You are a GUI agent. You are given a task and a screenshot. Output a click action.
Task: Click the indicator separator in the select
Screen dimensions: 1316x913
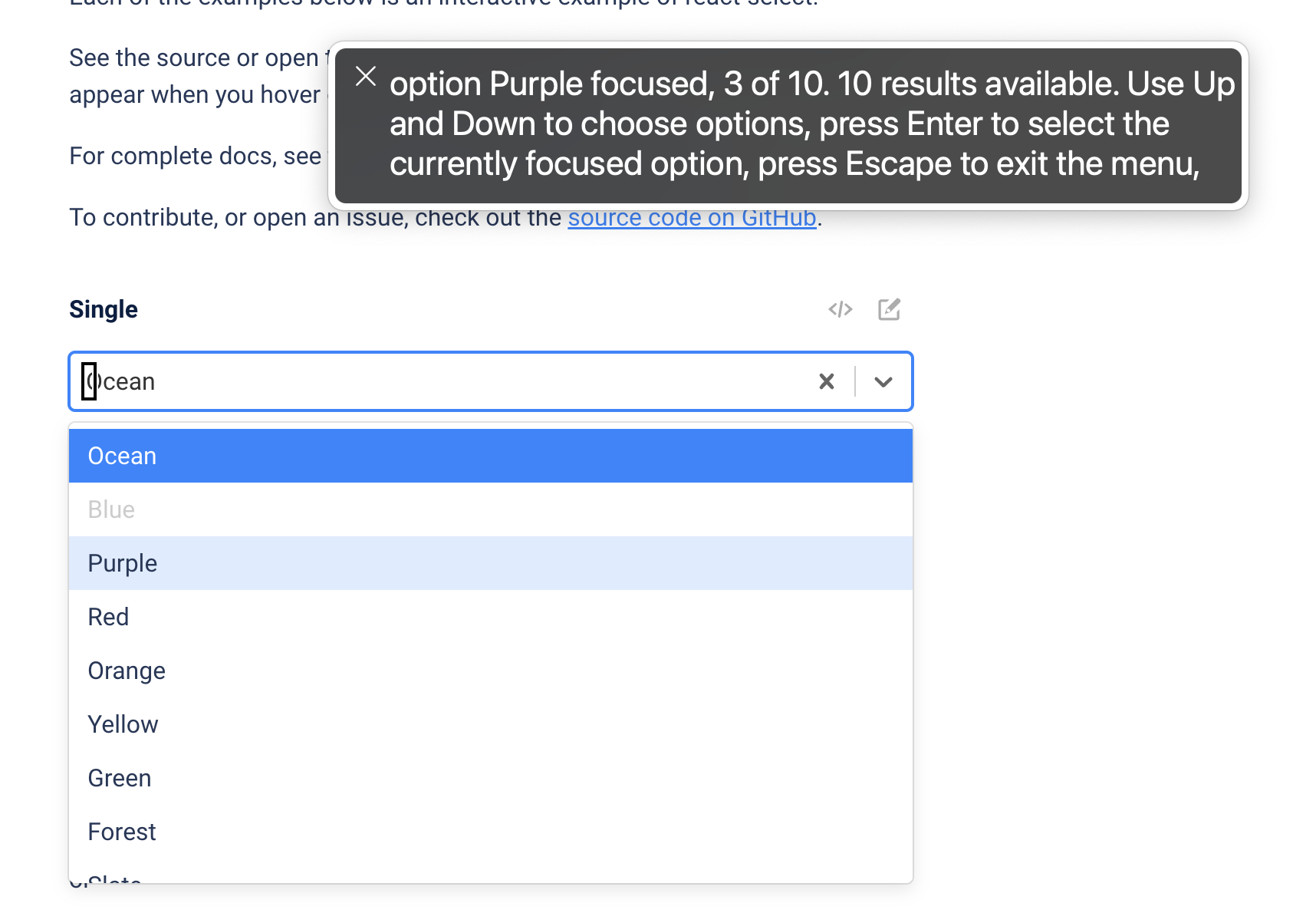click(x=854, y=381)
